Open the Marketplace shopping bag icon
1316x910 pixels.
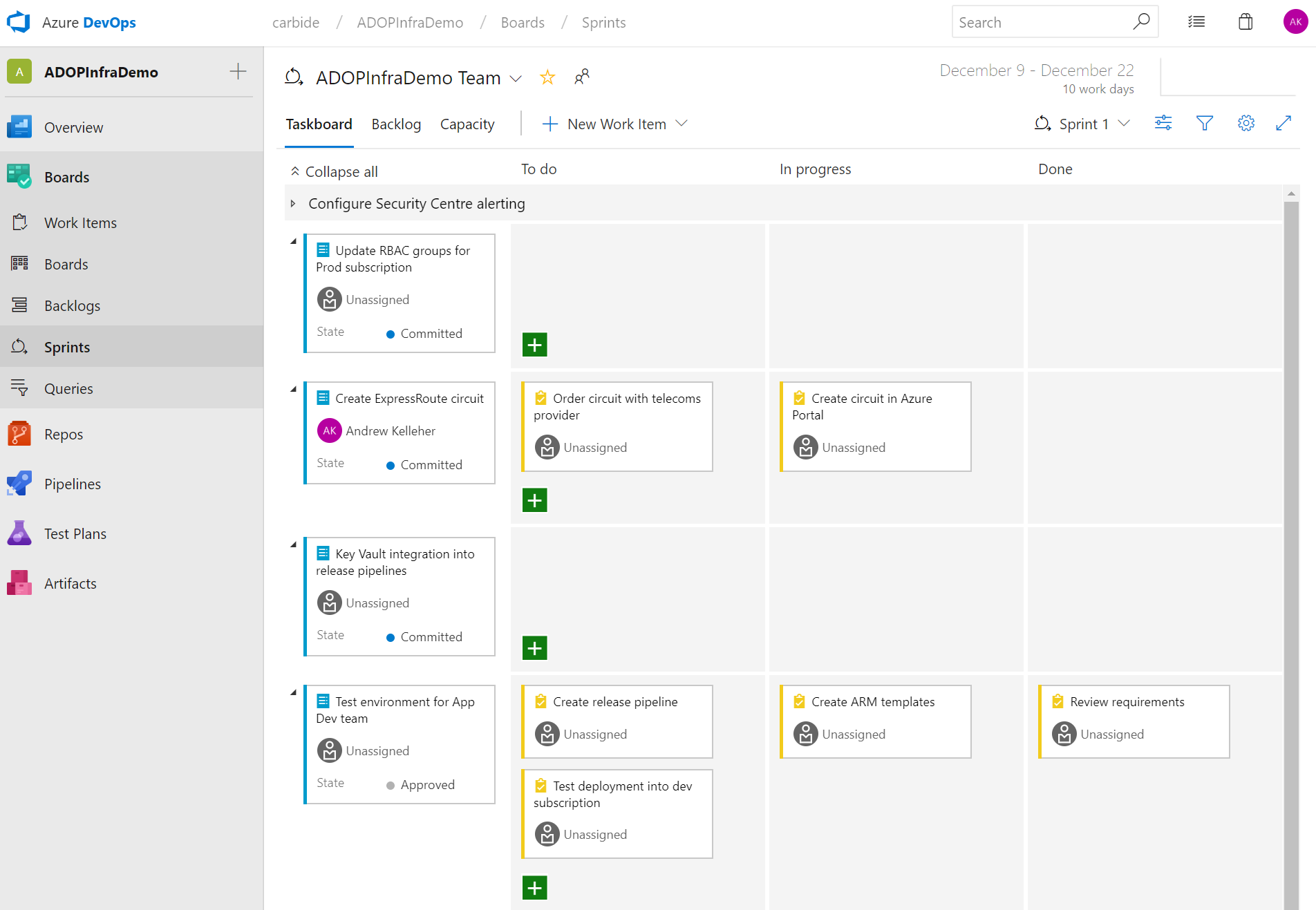click(x=1245, y=22)
